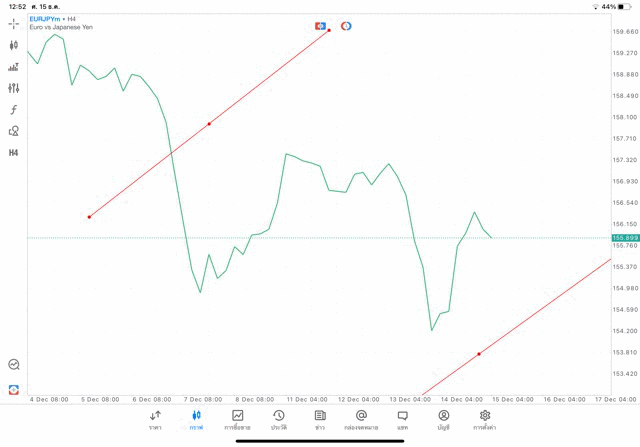Open the function (f) indicators icon
This screenshot has width=640, height=447.
[x=14, y=110]
